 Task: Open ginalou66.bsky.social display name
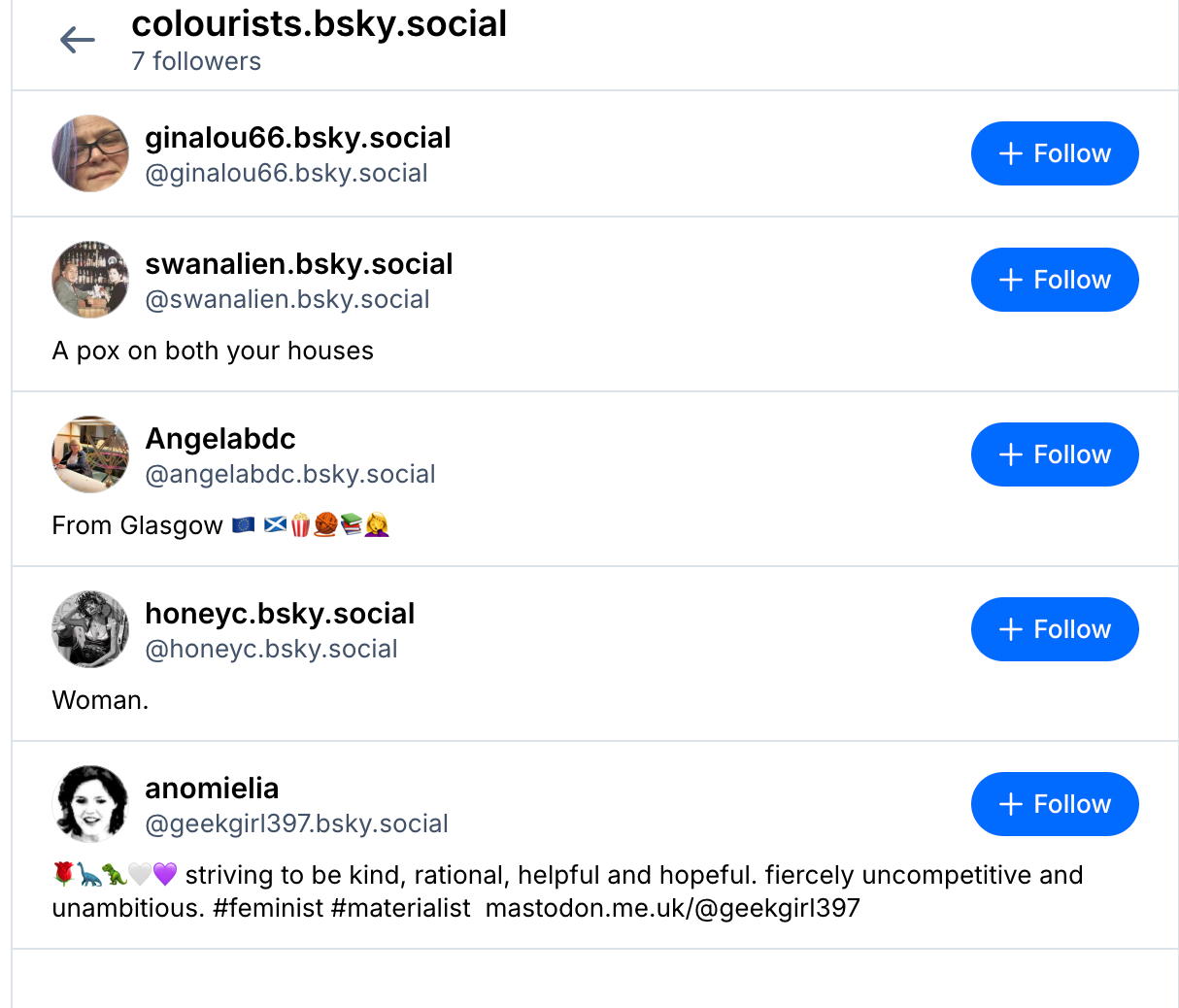[297, 138]
